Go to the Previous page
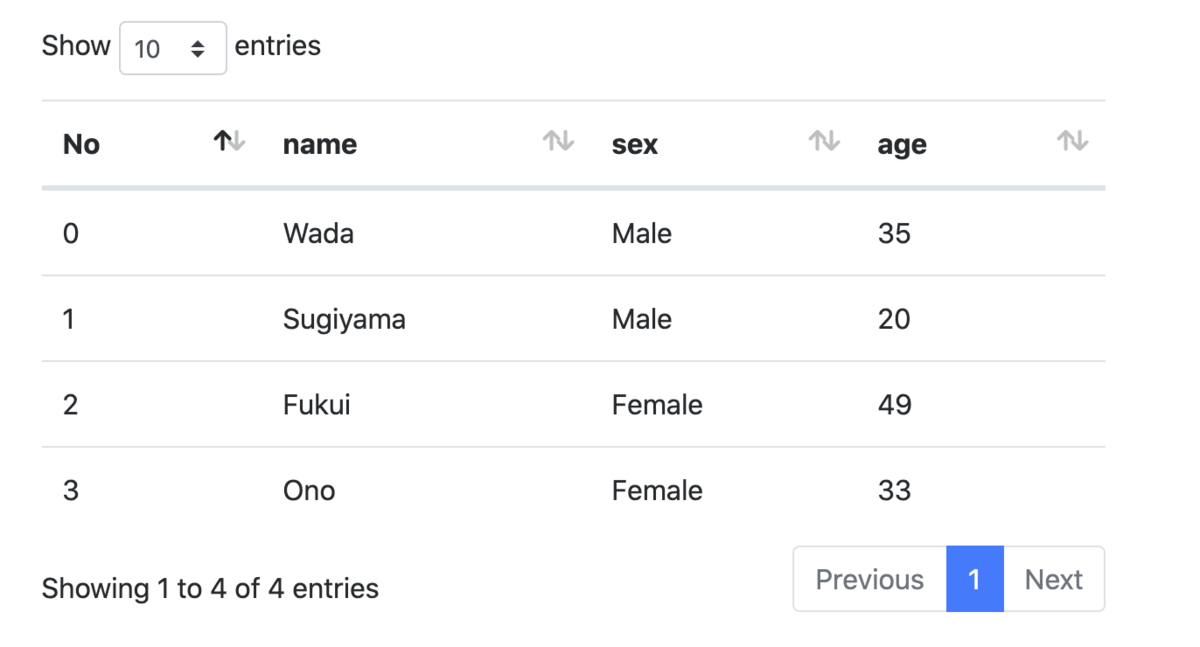This screenshot has height=647, width=1200. point(870,579)
